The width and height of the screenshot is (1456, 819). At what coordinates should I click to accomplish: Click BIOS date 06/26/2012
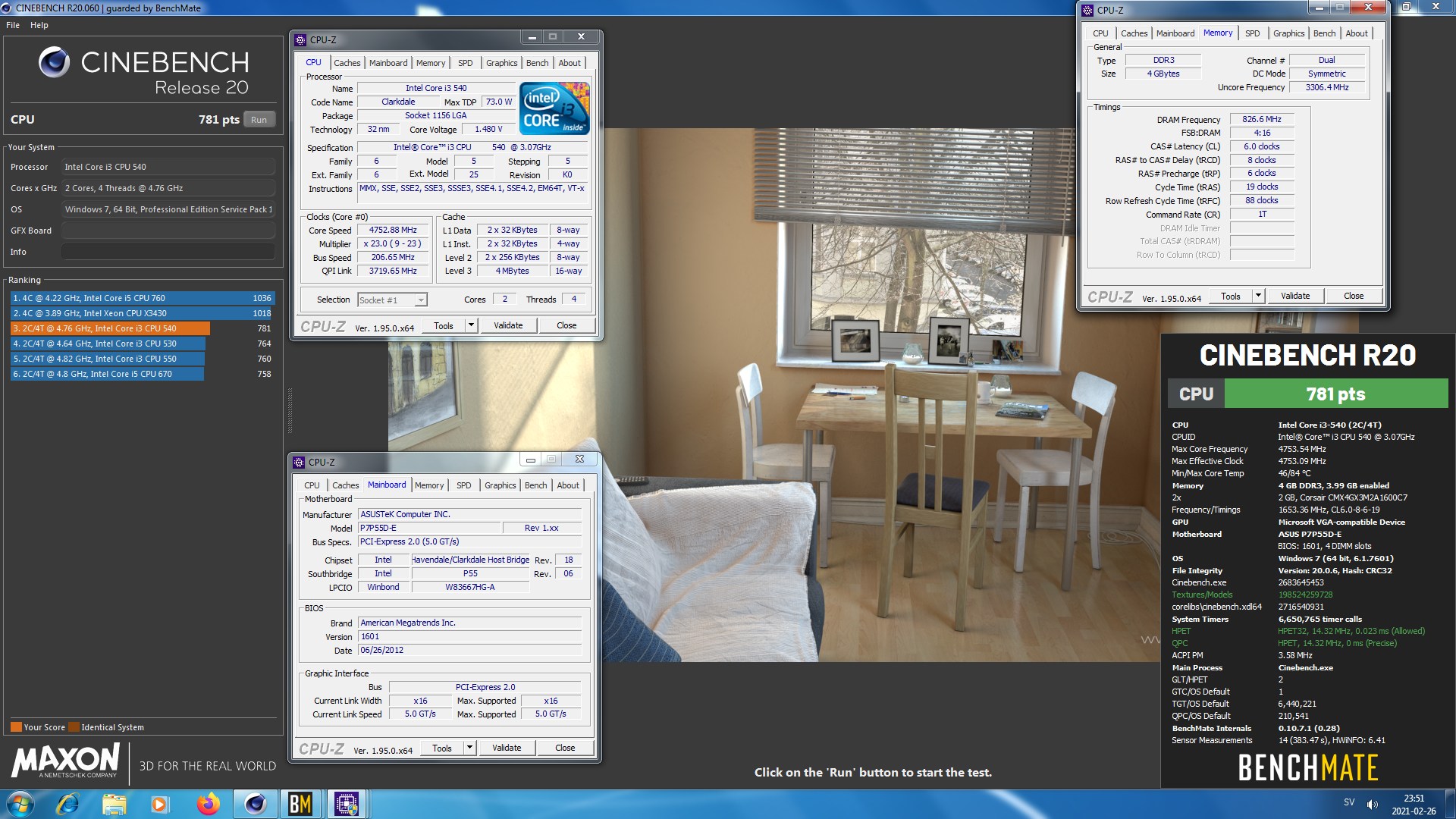tap(469, 650)
